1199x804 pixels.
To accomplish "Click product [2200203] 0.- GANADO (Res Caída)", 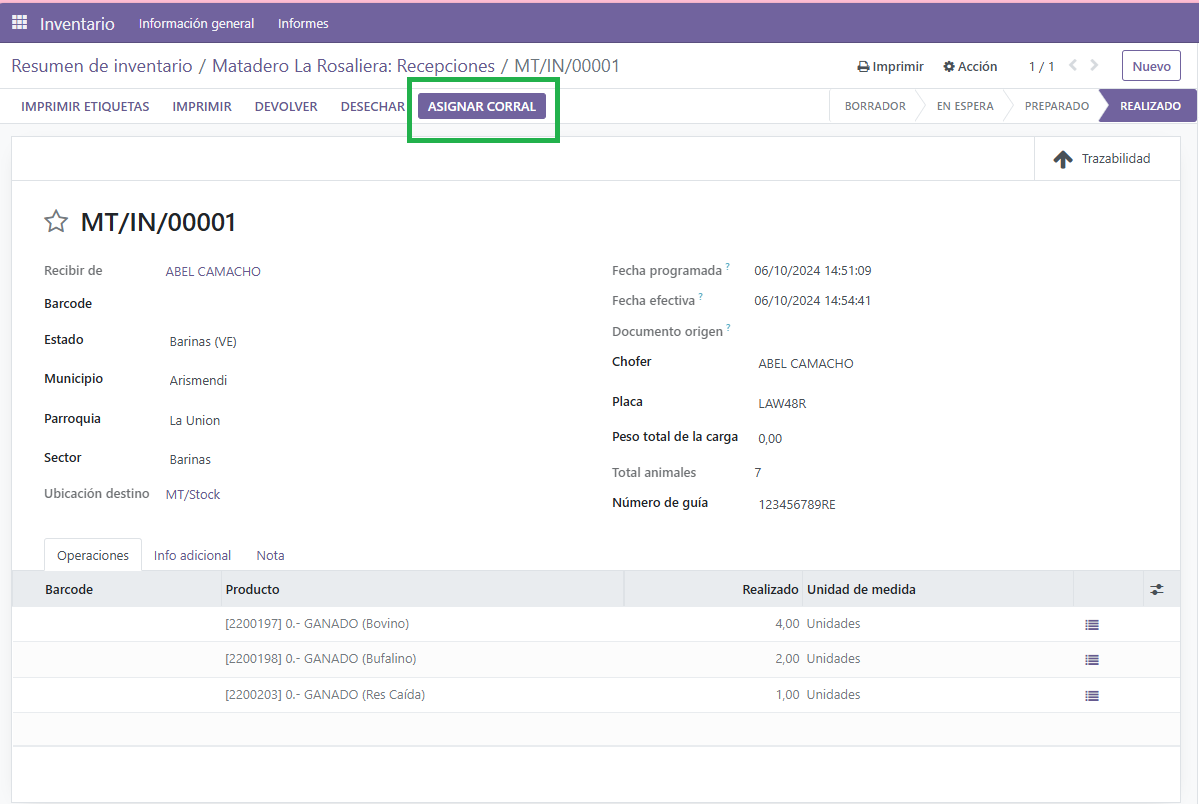I will click(325, 695).
